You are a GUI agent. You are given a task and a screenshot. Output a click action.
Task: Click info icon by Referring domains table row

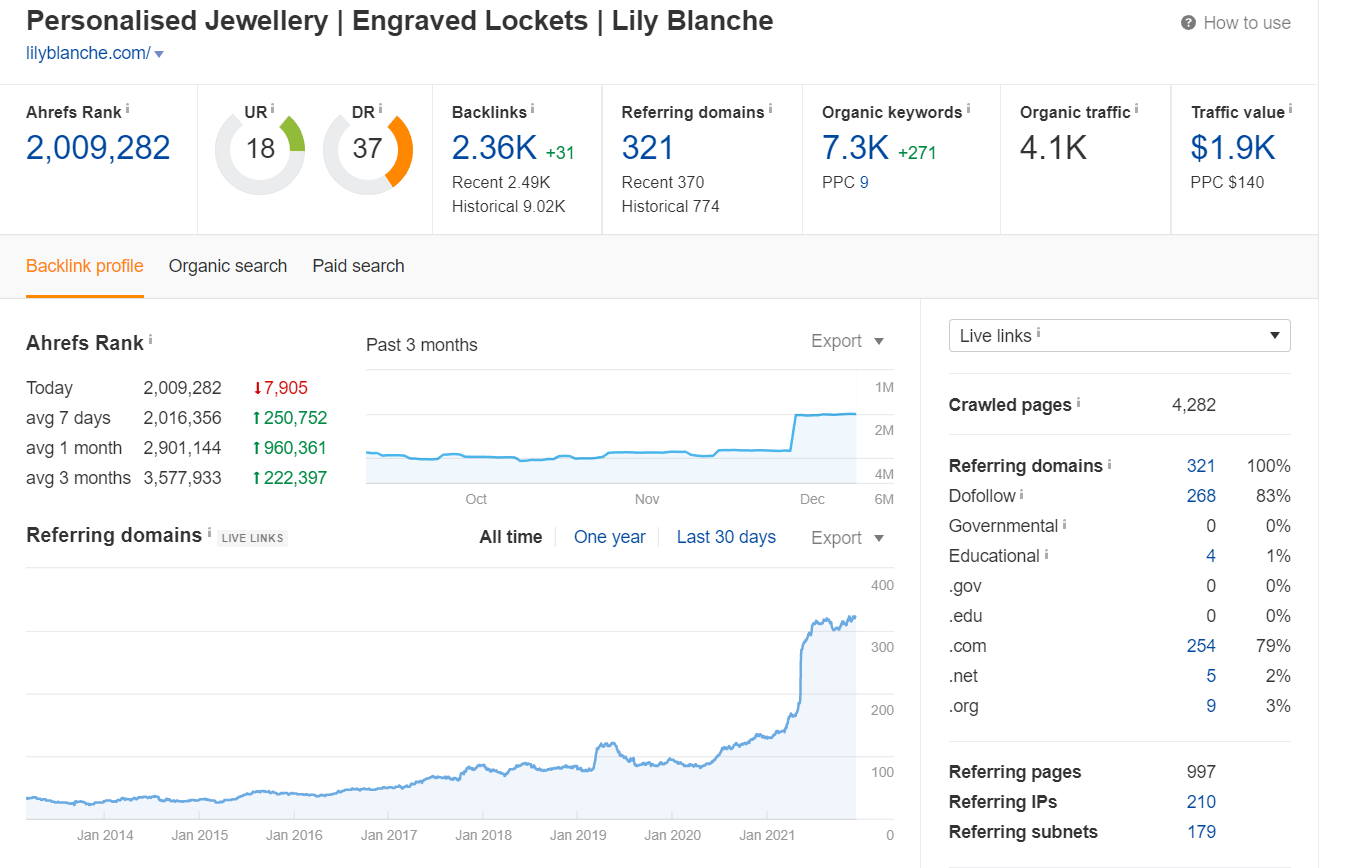(1110, 463)
